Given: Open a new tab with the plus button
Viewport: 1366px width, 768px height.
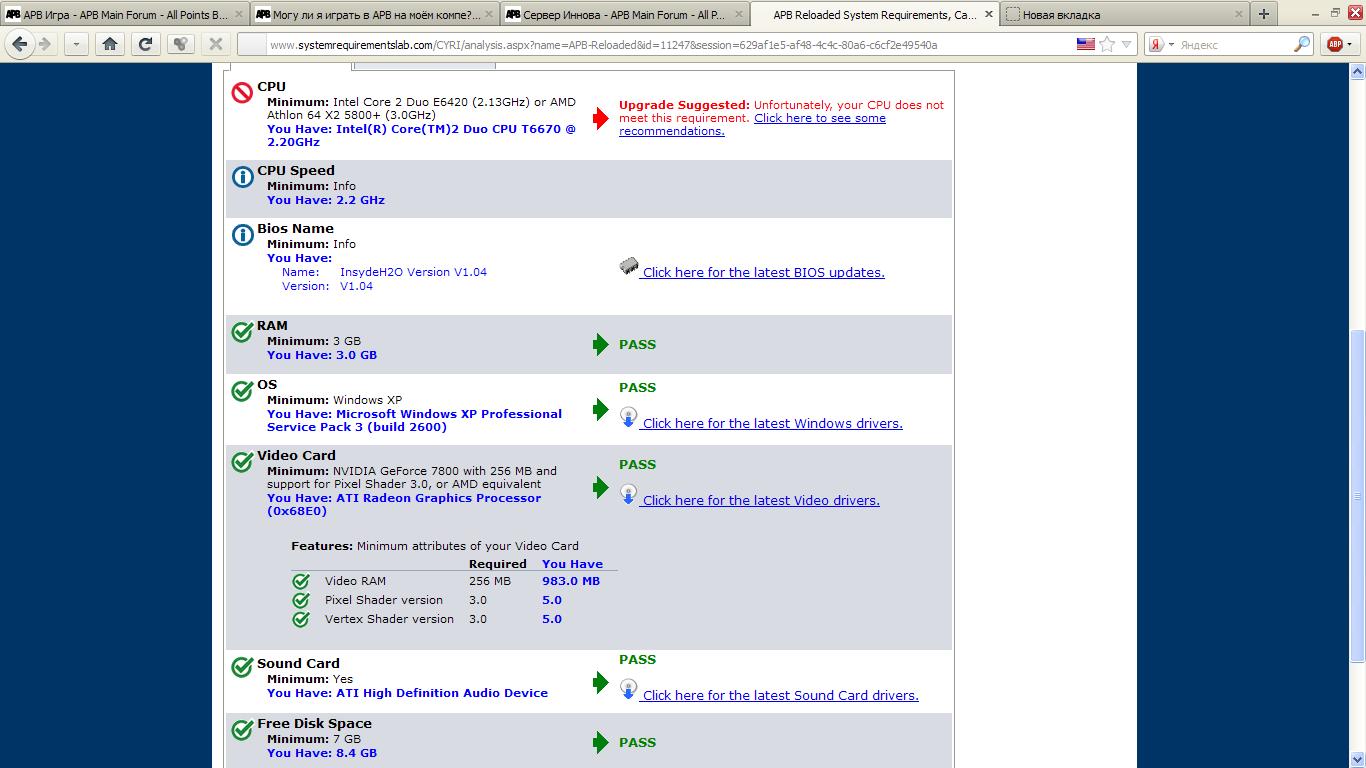Looking at the screenshot, I should [x=1263, y=14].
